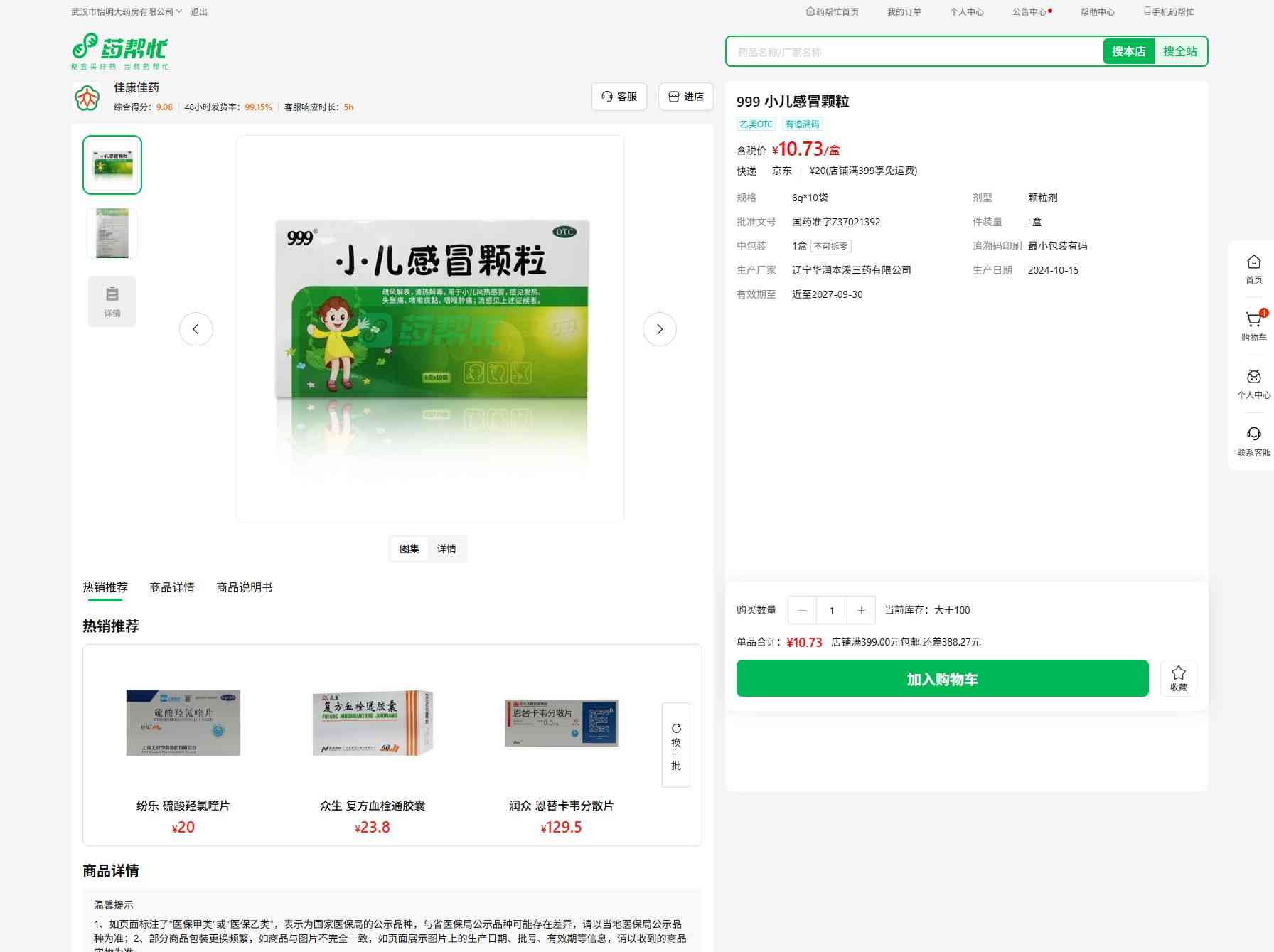The image size is (1274, 952).
Task: Click the 药帮忙 logo
Action: click(120, 50)
